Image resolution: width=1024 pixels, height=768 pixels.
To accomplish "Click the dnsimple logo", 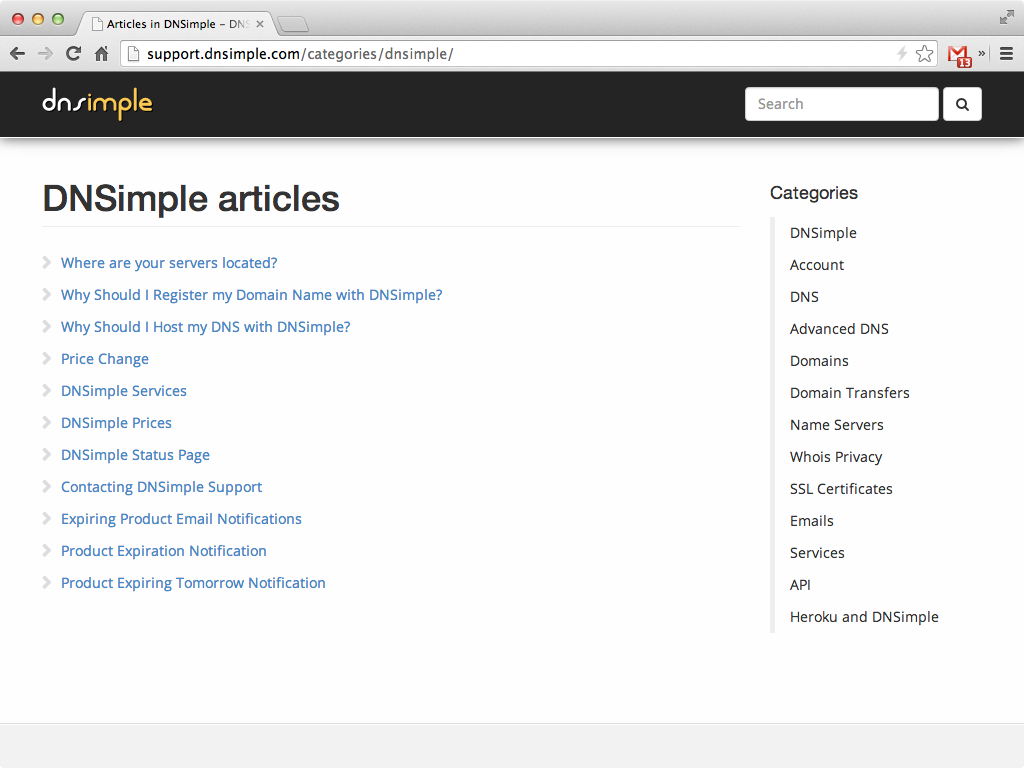I will click(97, 103).
